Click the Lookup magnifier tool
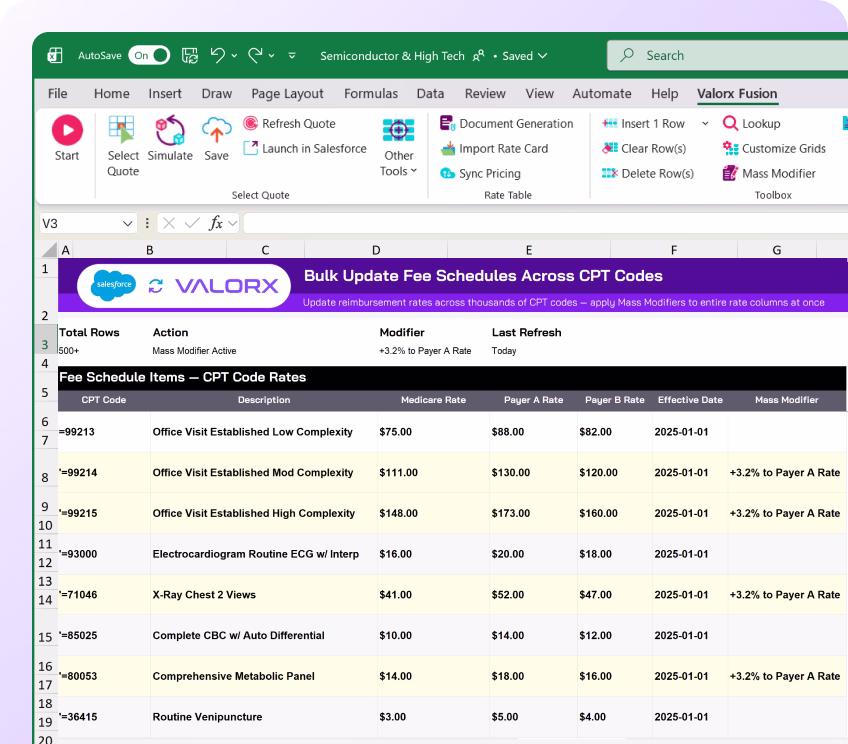The width and height of the screenshot is (848, 744). click(x=751, y=123)
